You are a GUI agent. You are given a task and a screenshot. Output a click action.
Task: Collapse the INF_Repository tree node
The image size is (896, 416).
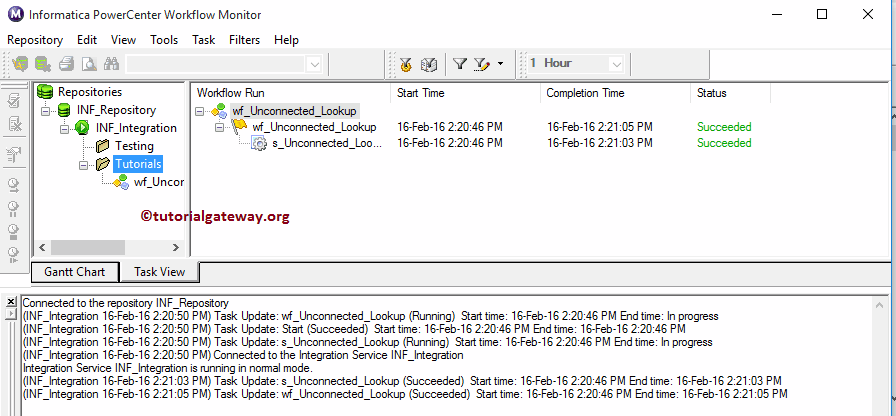(46, 110)
